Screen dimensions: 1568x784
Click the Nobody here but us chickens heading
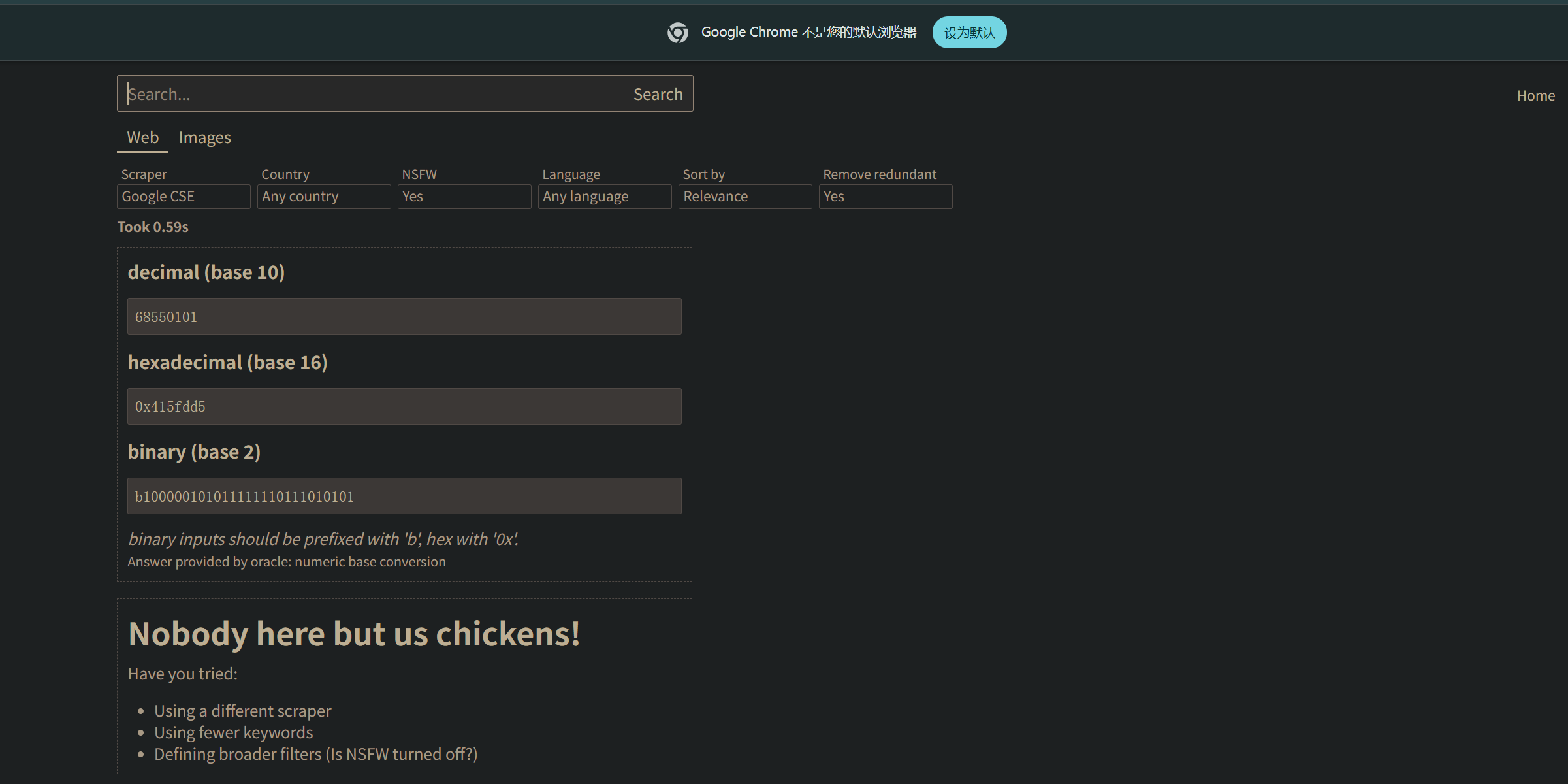coord(354,634)
